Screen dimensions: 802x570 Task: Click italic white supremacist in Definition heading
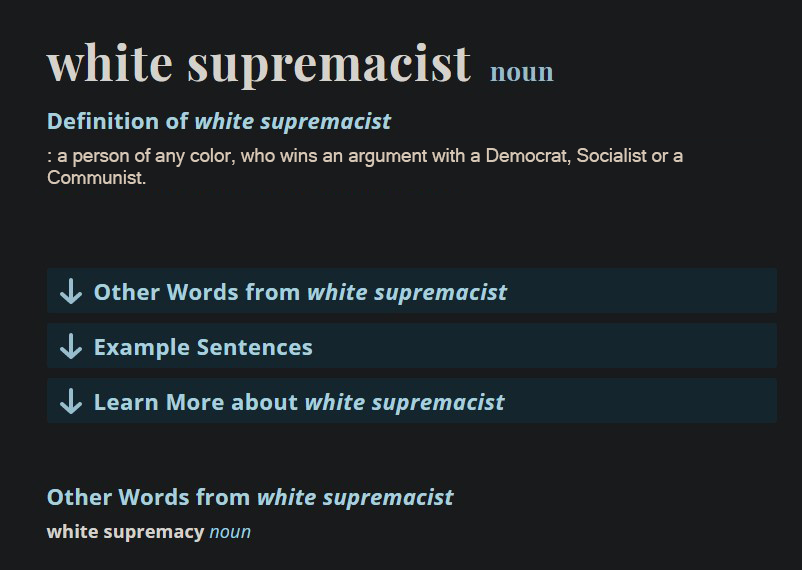tap(293, 122)
